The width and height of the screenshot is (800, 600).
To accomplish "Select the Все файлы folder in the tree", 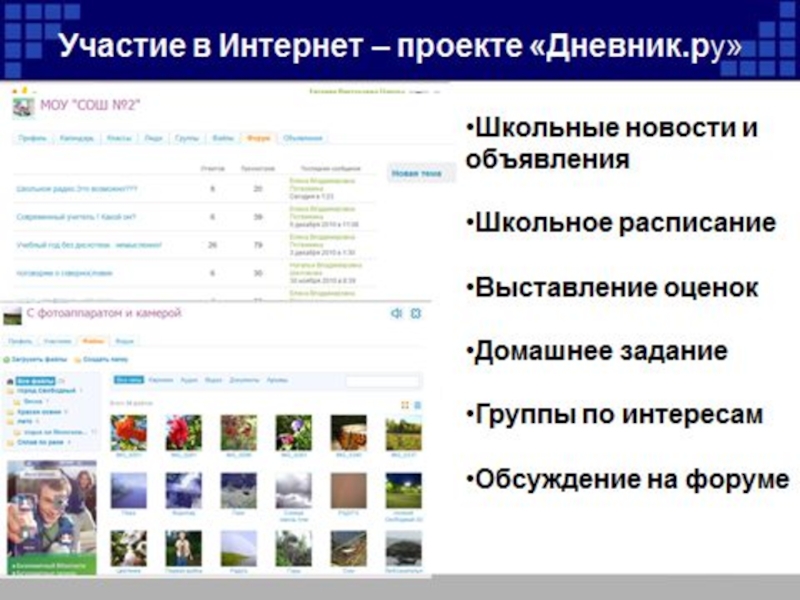I will pos(35,381).
